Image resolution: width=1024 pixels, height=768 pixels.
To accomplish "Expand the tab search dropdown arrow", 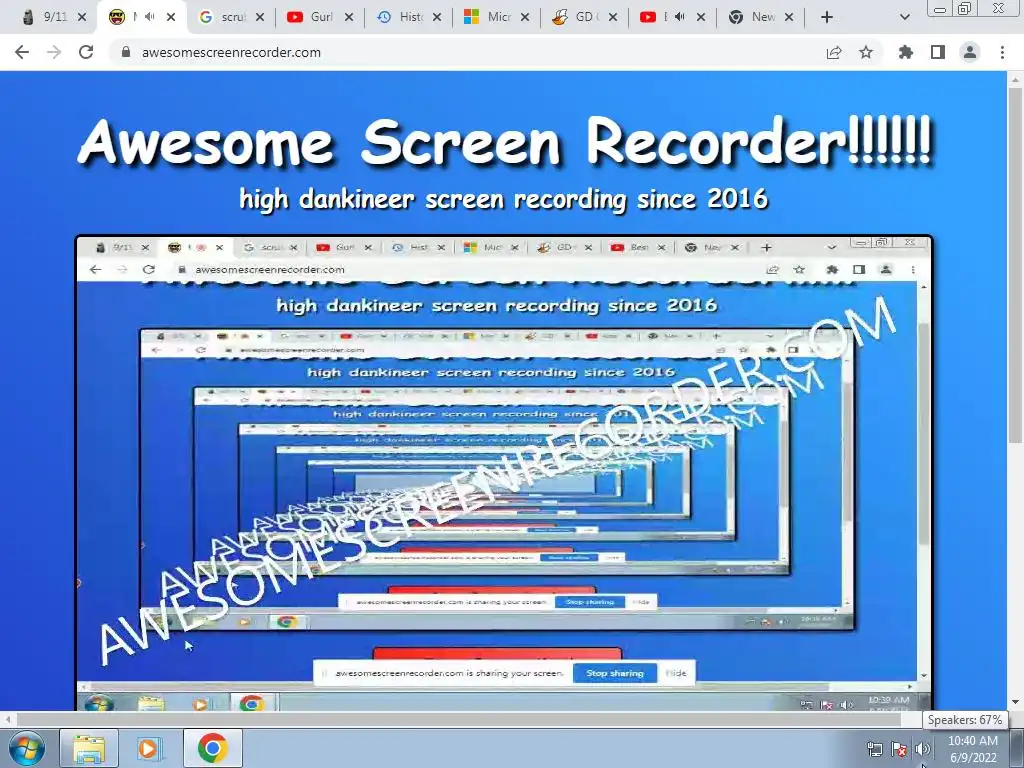I will click(904, 17).
